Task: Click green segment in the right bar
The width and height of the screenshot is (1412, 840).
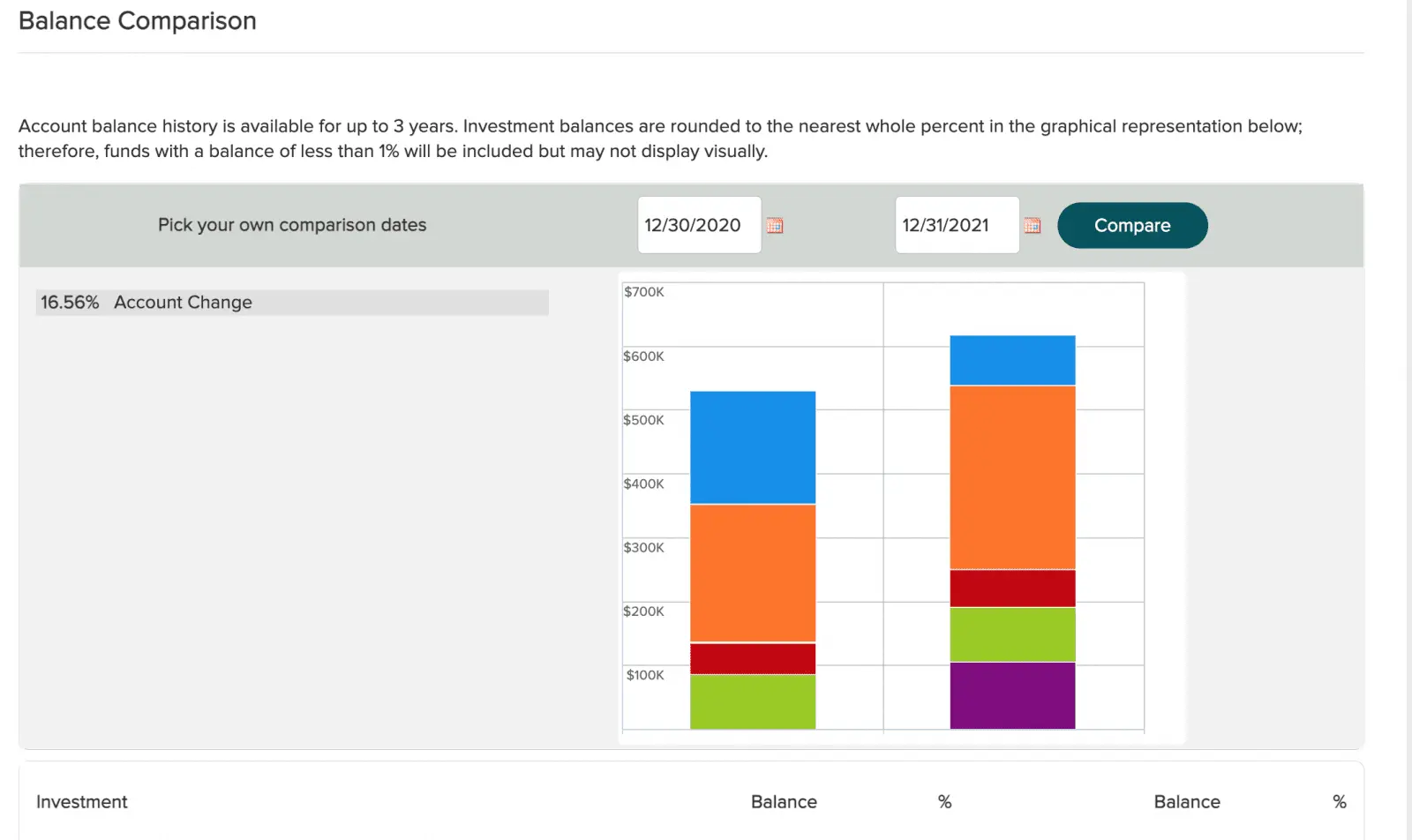Action: tap(1012, 634)
